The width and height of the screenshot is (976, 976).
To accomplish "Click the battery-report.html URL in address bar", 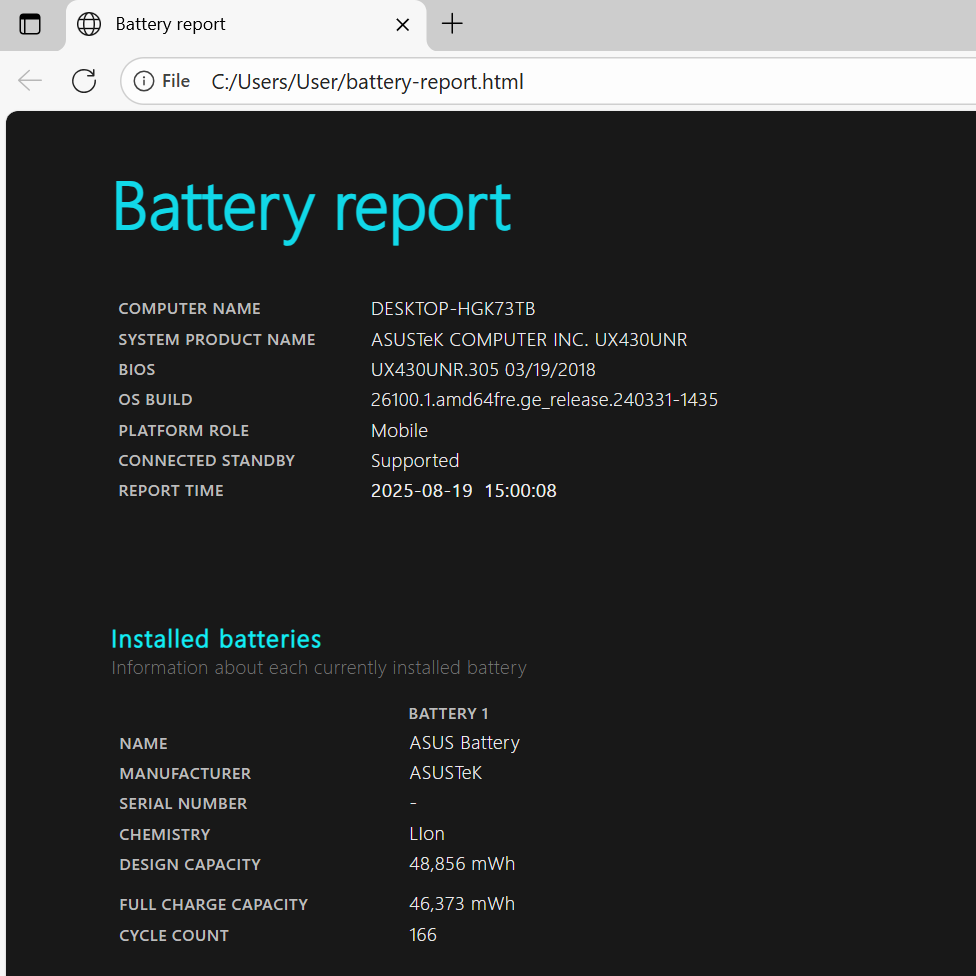I will pos(367,82).
